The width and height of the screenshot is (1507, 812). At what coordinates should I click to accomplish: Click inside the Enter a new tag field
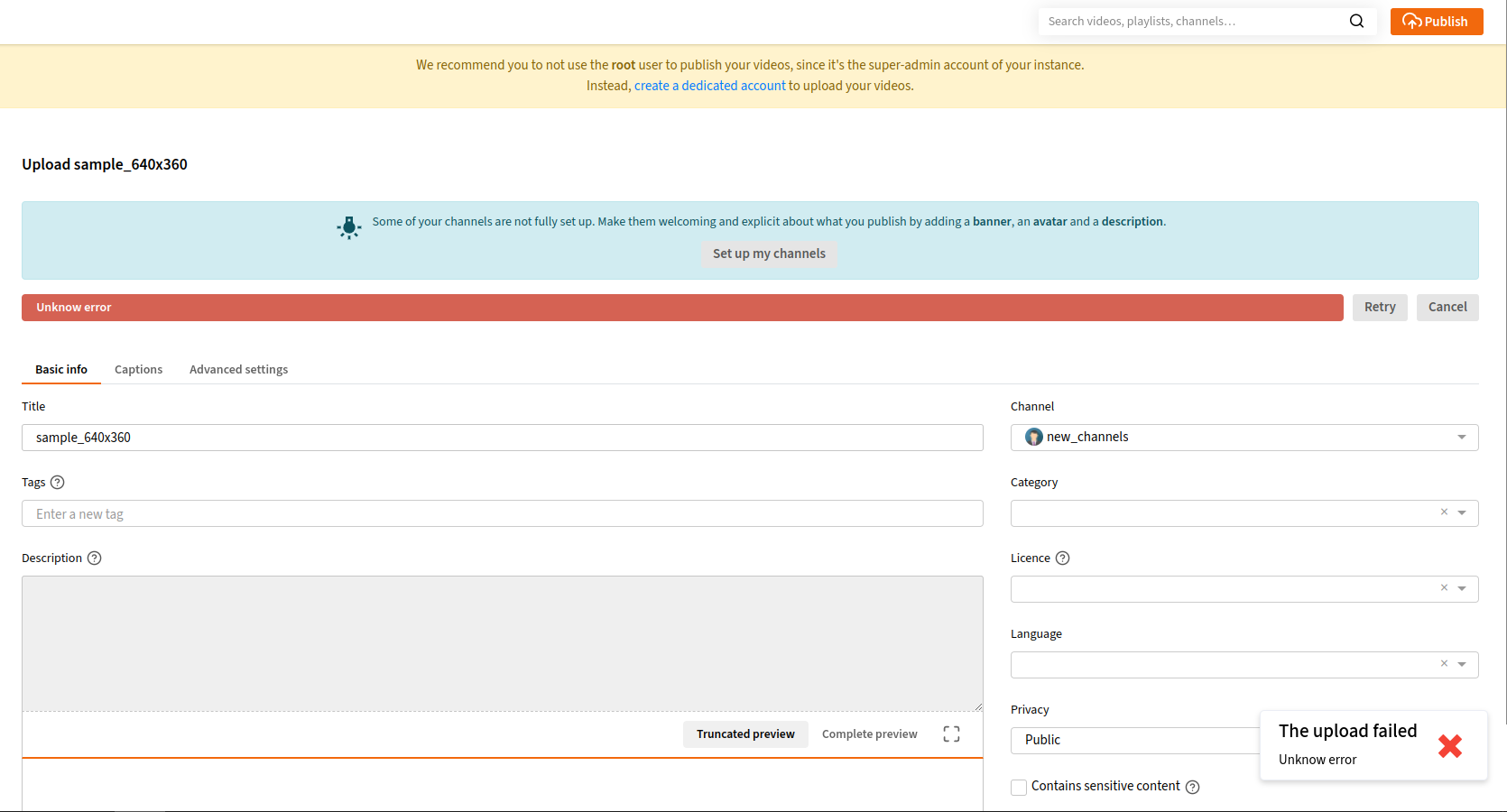[271, 513]
